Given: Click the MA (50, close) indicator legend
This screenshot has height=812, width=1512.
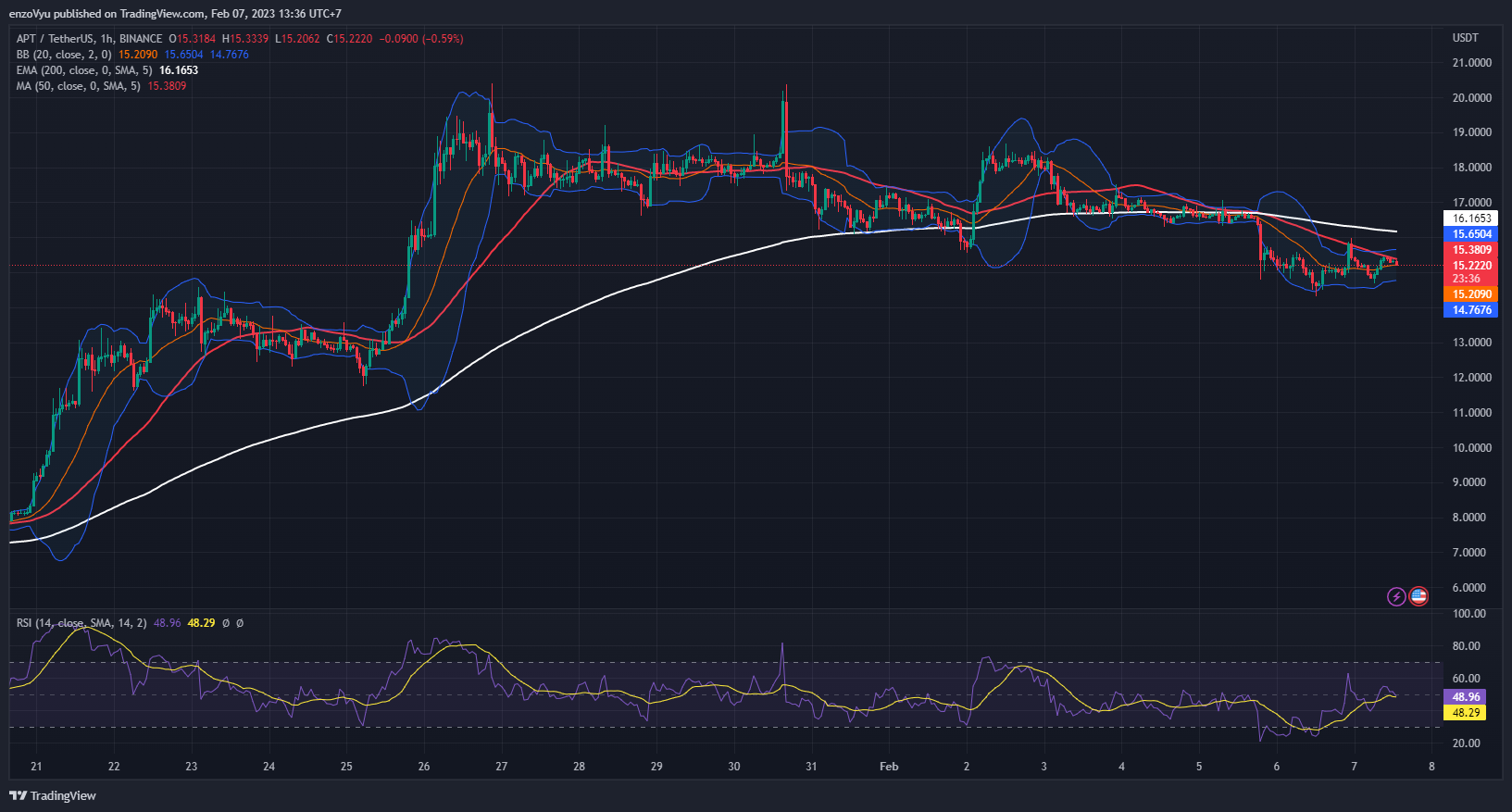Looking at the screenshot, I should tap(78, 86).
